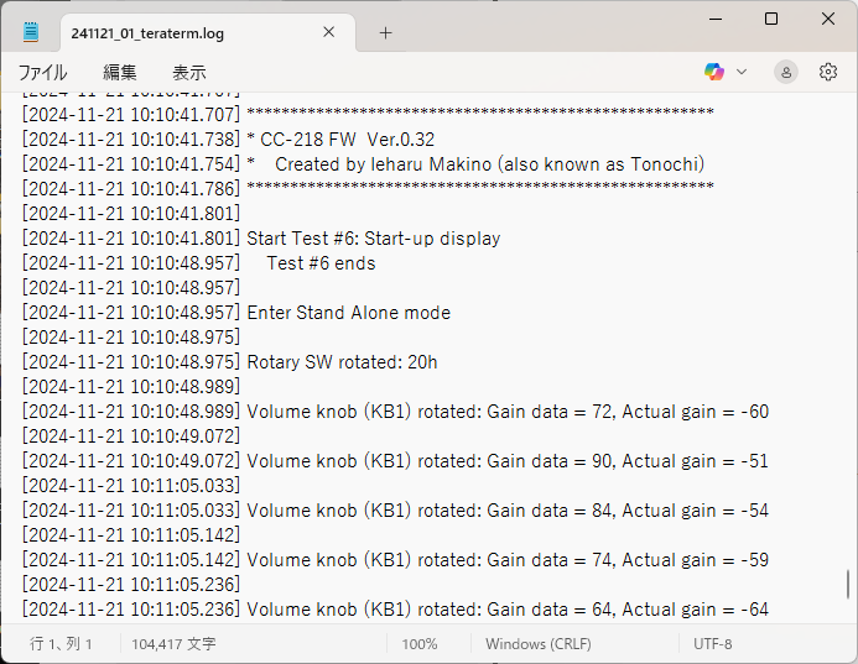Open the 編集 menu
Image resolution: width=858 pixels, height=664 pixels.
[120, 72]
